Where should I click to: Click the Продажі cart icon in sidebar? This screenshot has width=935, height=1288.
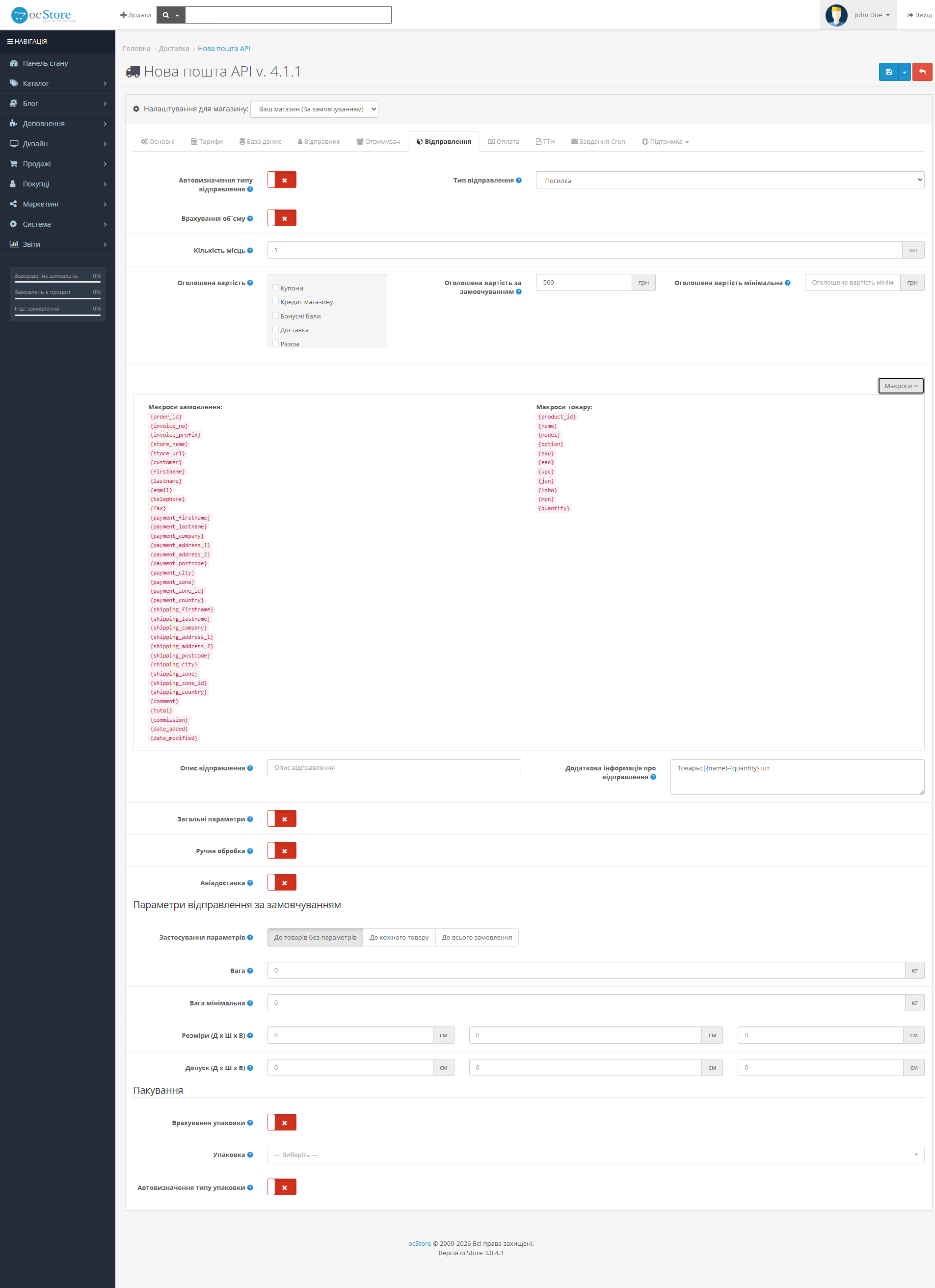[14, 163]
